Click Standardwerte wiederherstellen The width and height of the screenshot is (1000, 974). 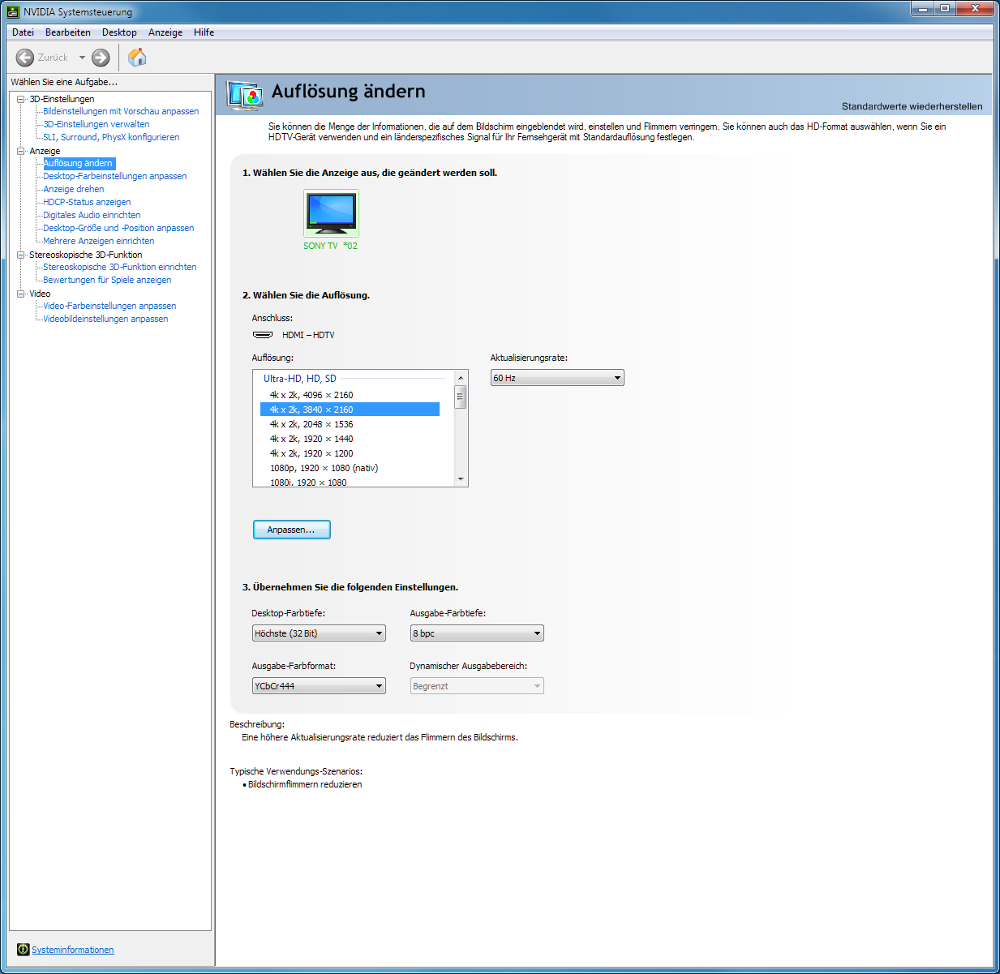point(911,107)
